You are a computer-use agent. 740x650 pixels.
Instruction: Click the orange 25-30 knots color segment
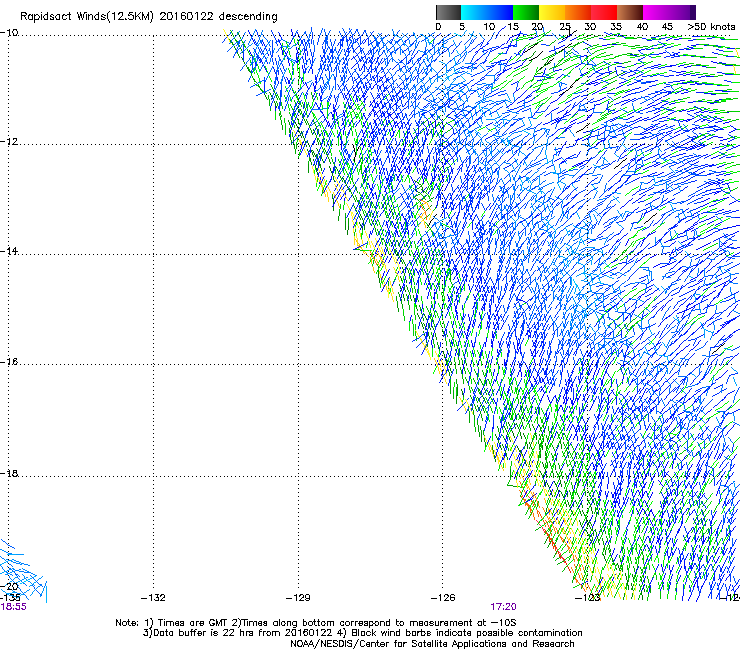578,12
